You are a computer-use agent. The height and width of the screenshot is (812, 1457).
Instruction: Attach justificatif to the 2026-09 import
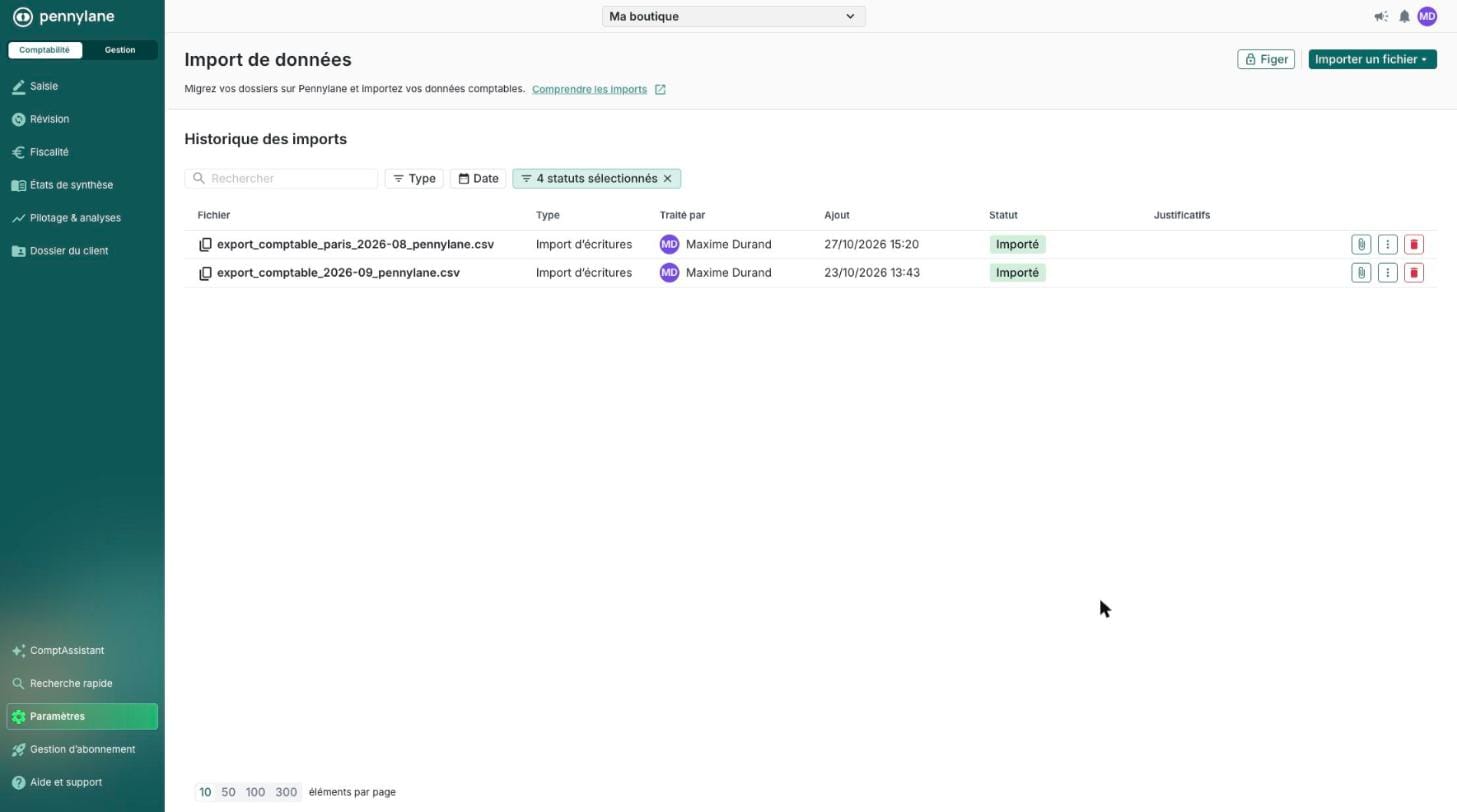pyautogui.click(x=1361, y=273)
